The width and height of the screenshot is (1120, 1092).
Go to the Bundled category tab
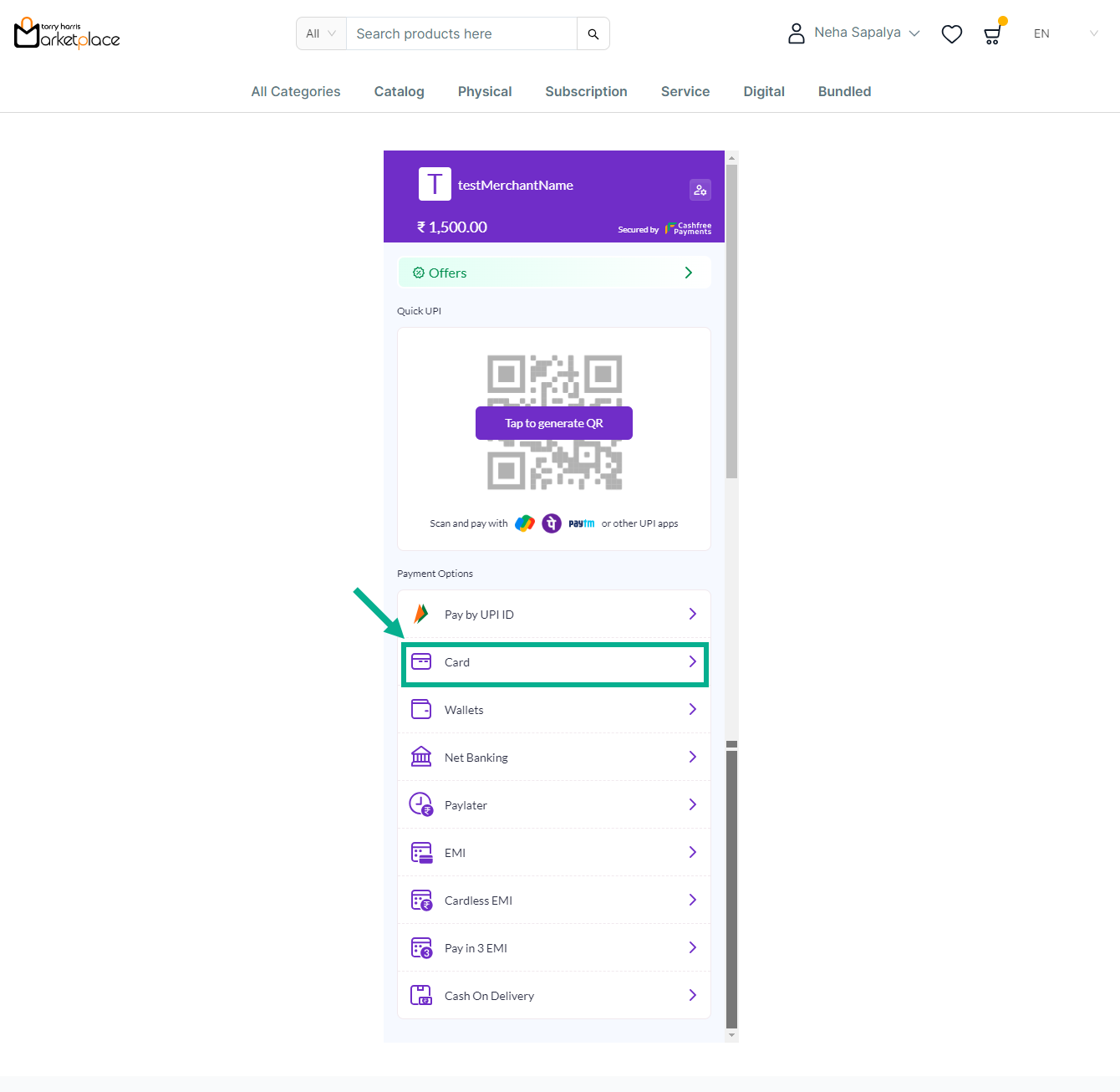844,92
